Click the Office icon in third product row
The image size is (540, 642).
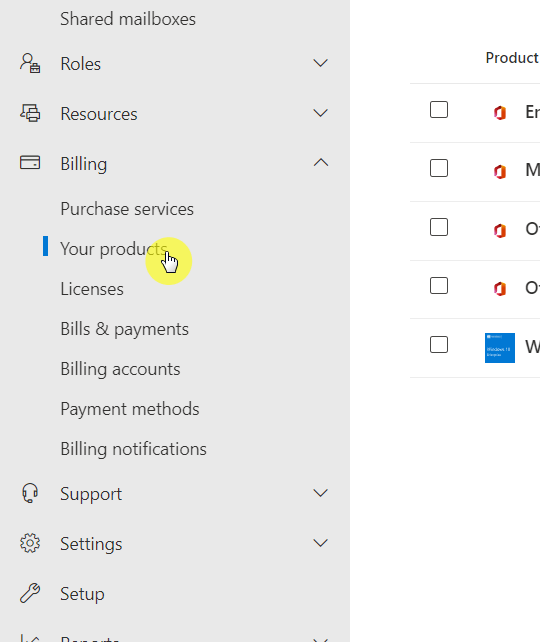(x=499, y=230)
